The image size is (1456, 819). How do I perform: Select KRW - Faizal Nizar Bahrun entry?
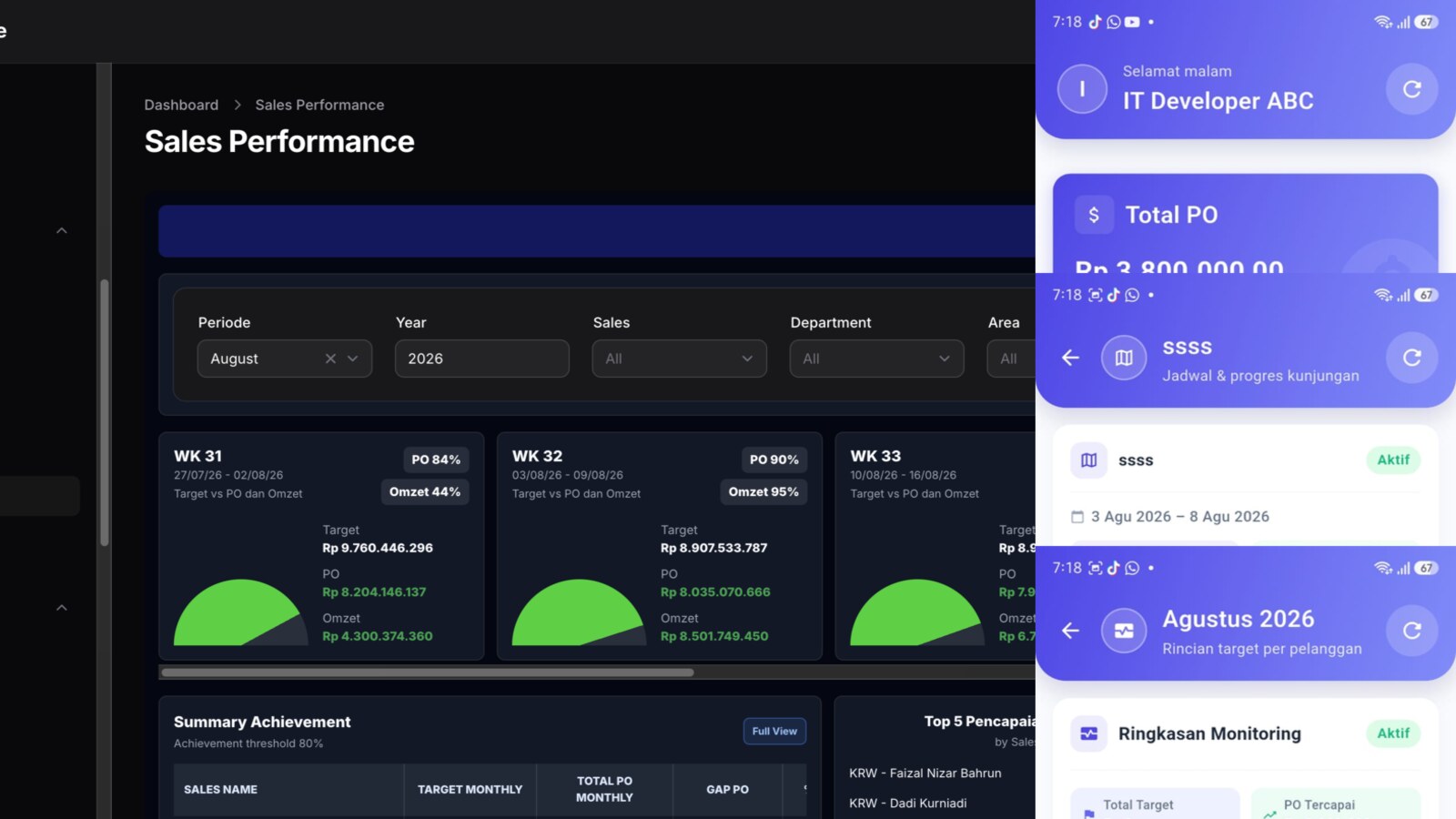coord(925,773)
